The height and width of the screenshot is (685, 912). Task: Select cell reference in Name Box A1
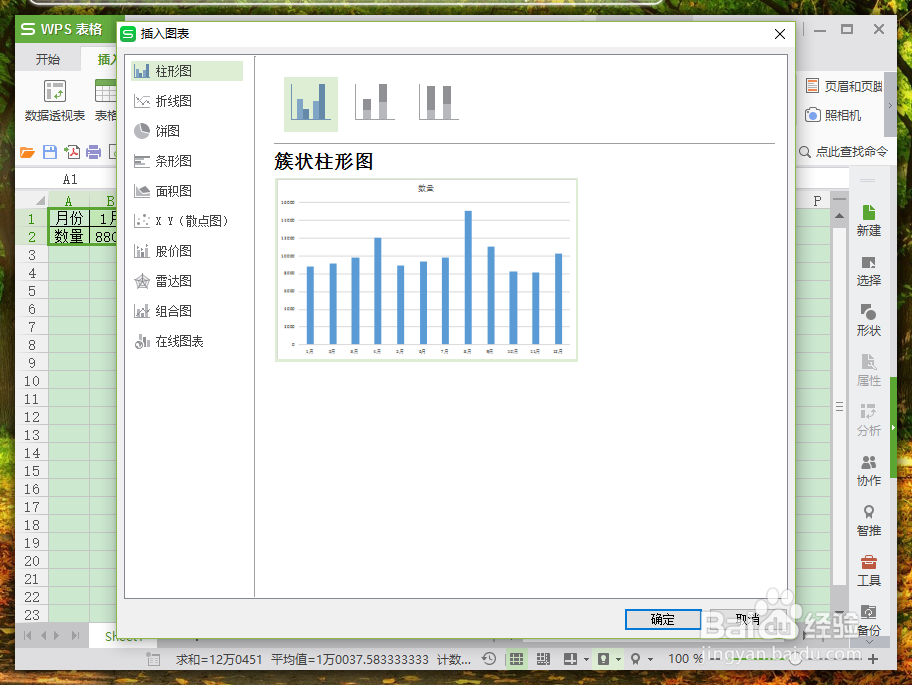coord(69,179)
